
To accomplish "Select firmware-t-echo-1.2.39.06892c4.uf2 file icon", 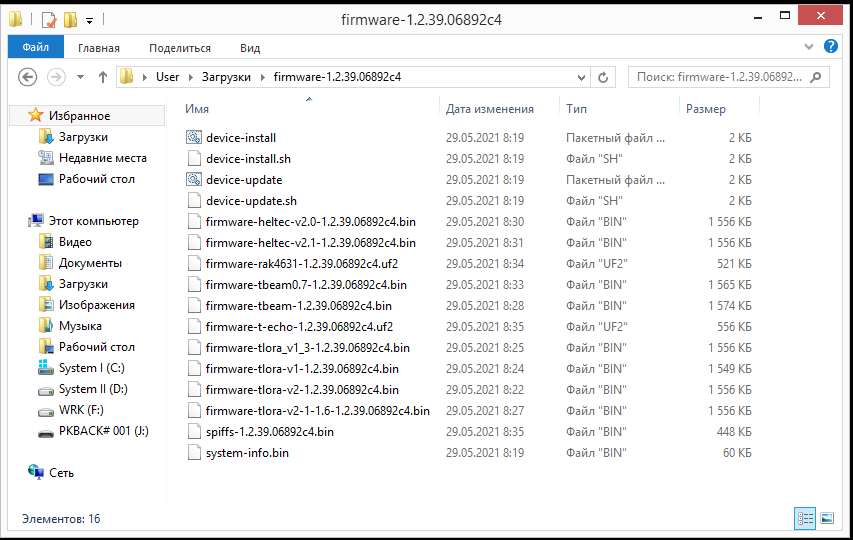I will pyautogui.click(x=194, y=327).
